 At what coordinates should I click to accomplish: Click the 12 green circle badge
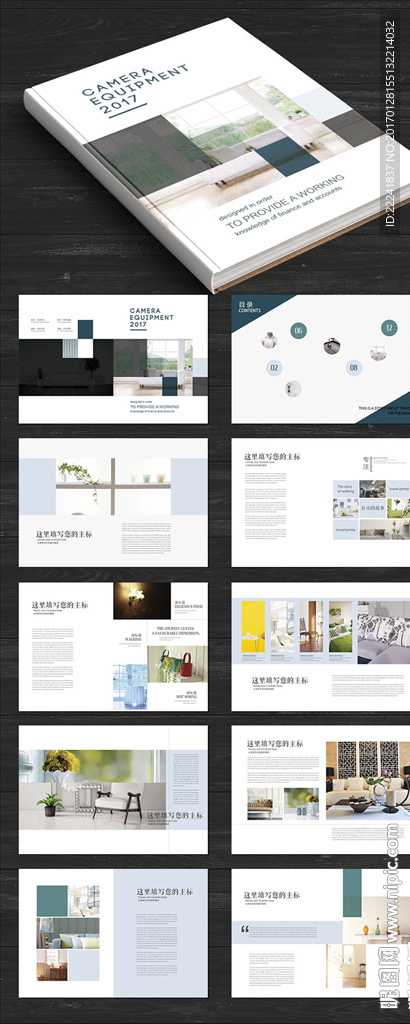(x=389, y=328)
